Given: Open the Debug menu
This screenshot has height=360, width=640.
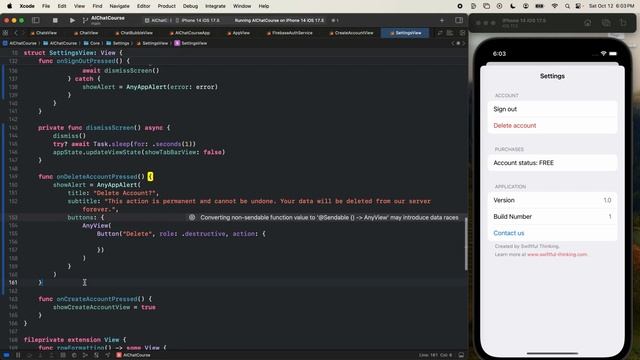Looking at the screenshot, I should click(x=190, y=6).
